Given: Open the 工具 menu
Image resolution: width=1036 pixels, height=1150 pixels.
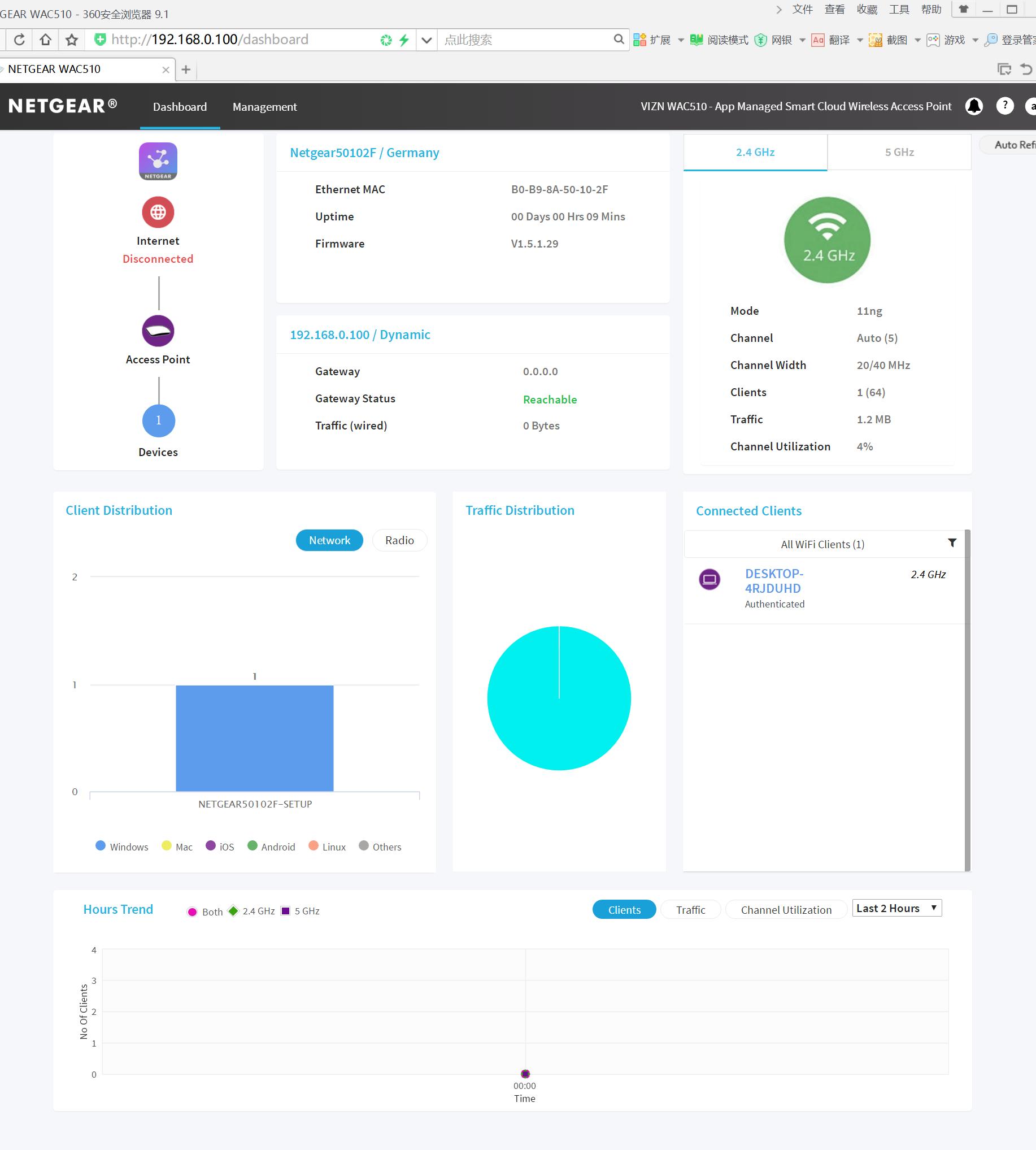Looking at the screenshot, I should coord(899,9).
